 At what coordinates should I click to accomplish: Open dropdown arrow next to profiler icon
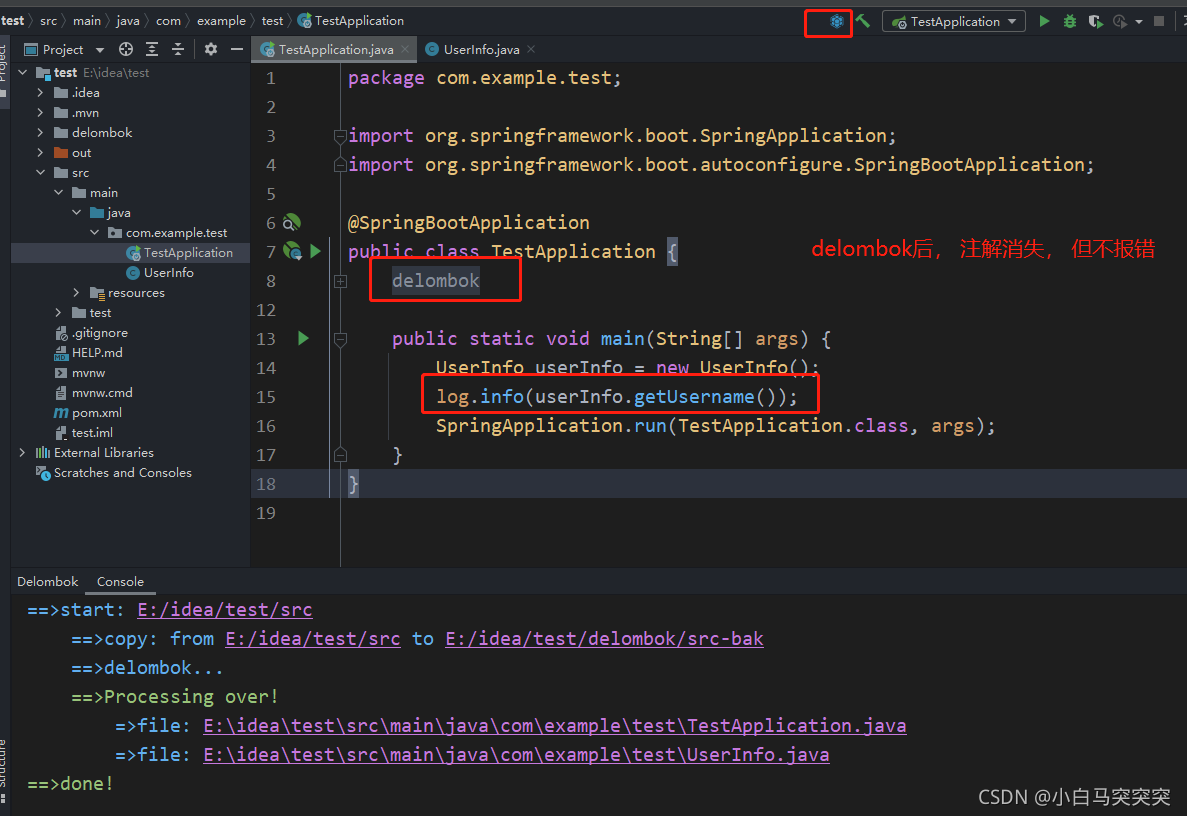(1139, 22)
